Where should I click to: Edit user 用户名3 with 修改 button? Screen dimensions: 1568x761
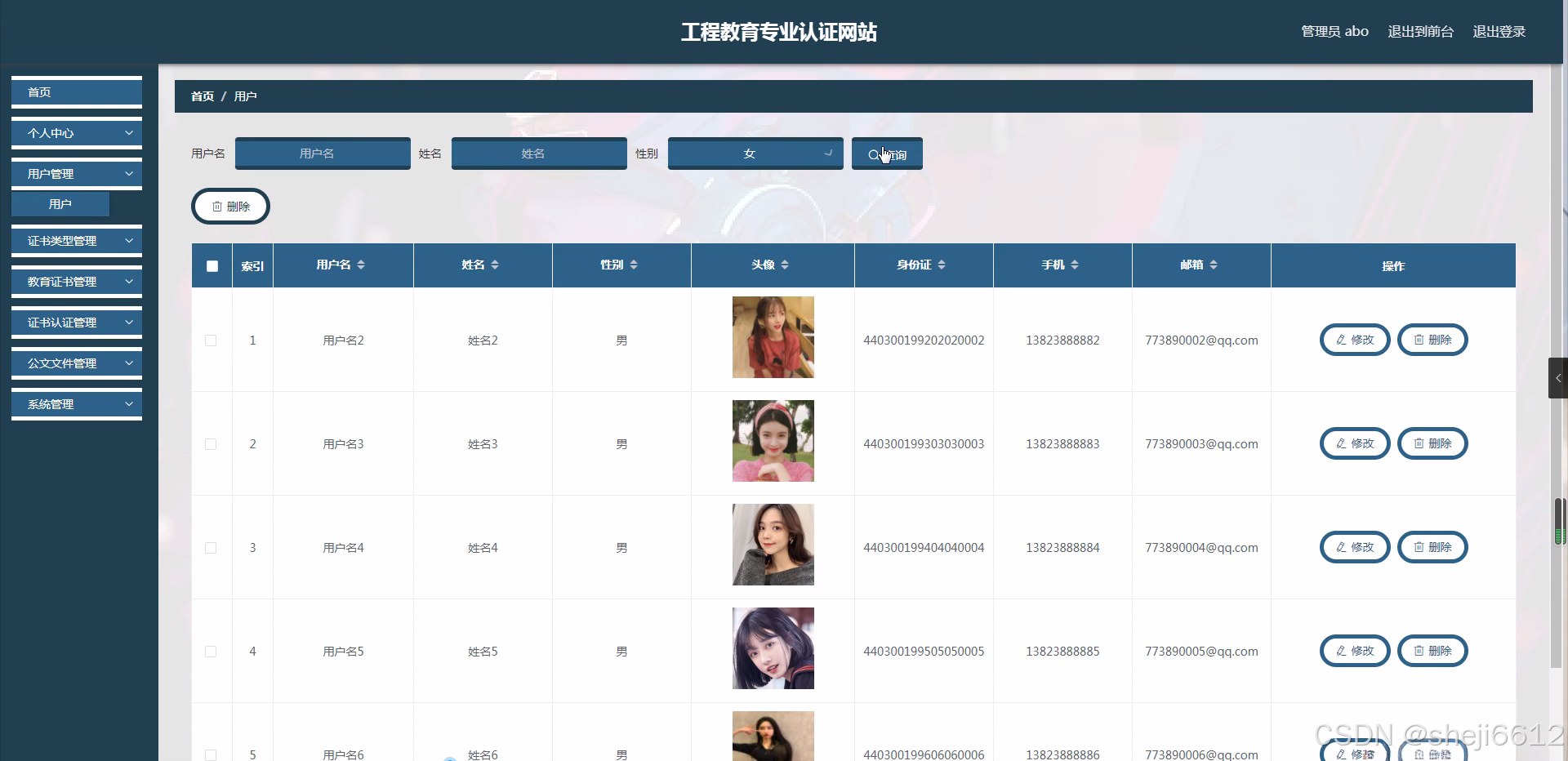tap(1355, 443)
